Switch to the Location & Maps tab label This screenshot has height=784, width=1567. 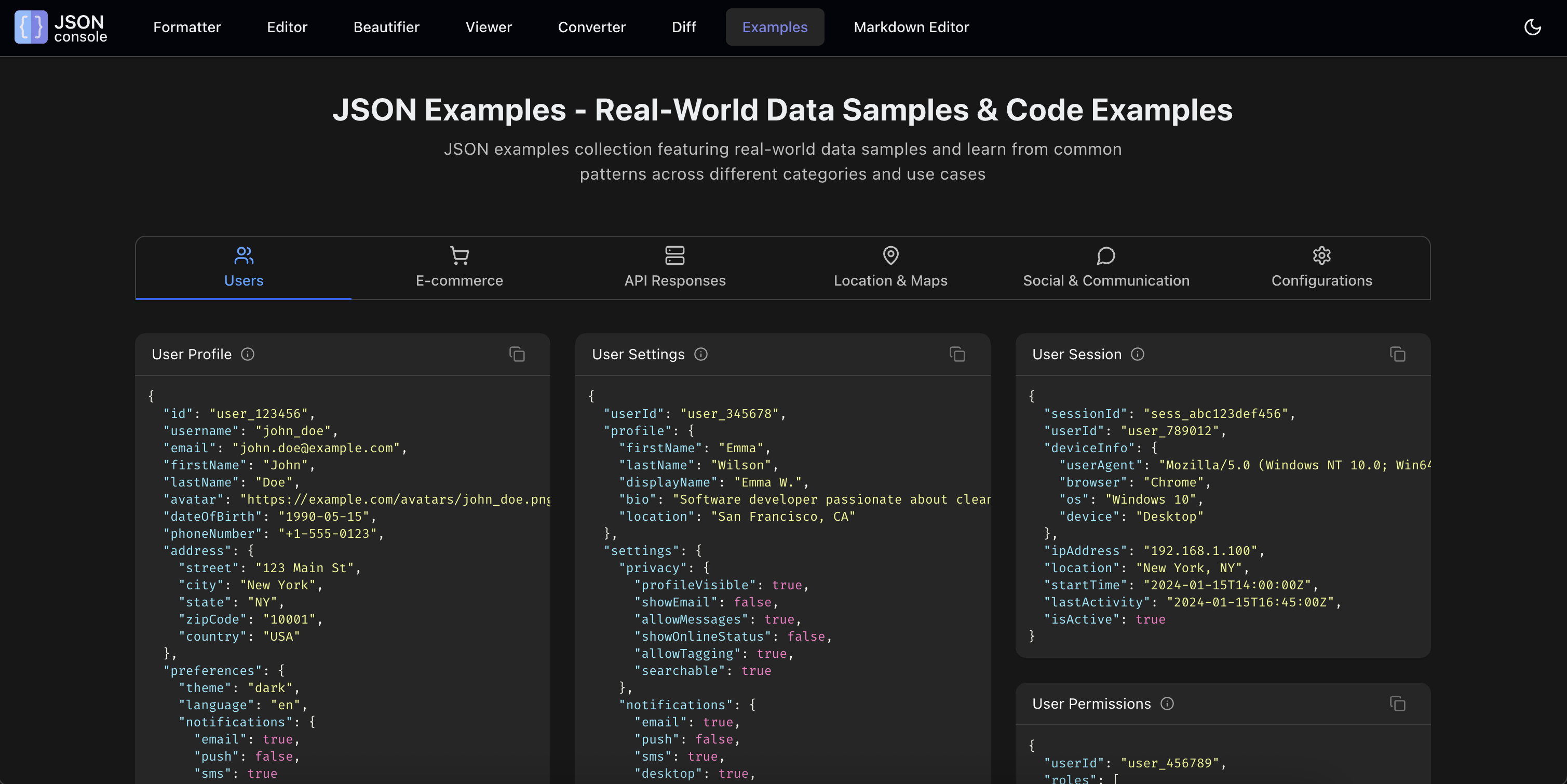coord(890,280)
